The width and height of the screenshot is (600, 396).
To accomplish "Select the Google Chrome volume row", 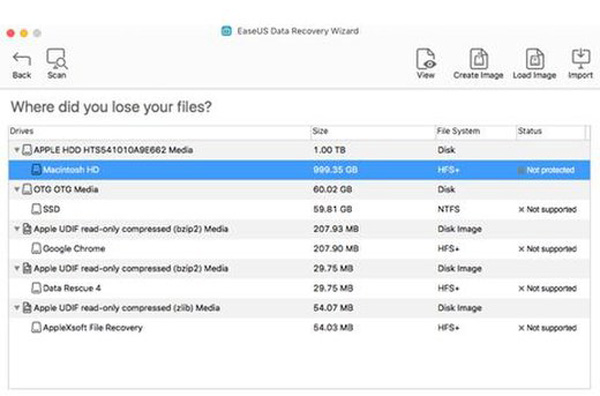I will coord(299,249).
